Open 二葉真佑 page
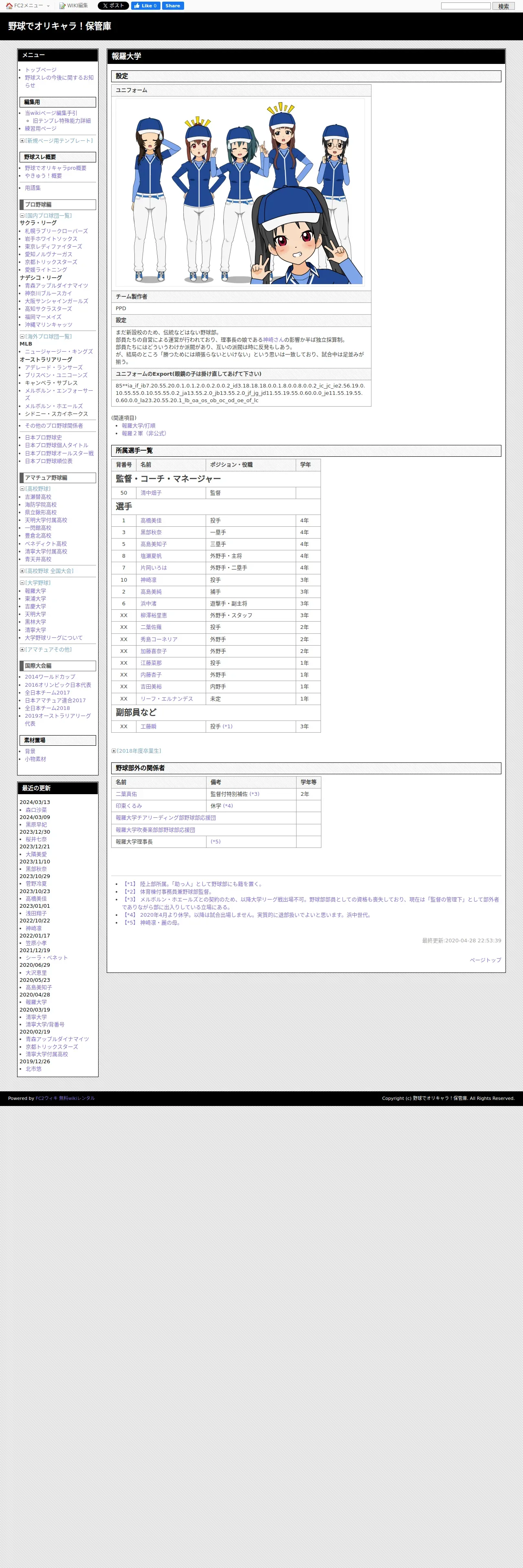 [126, 794]
